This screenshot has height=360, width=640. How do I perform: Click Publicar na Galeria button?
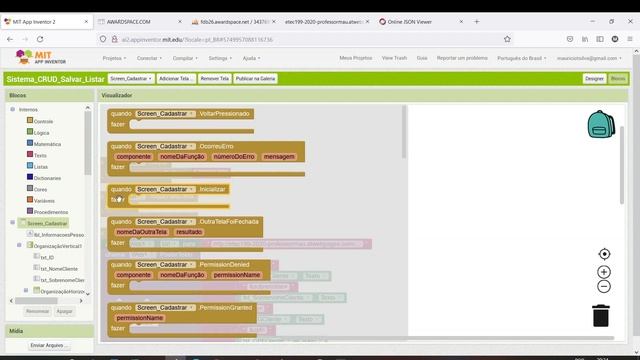pyautogui.click(x=255, y=78)
